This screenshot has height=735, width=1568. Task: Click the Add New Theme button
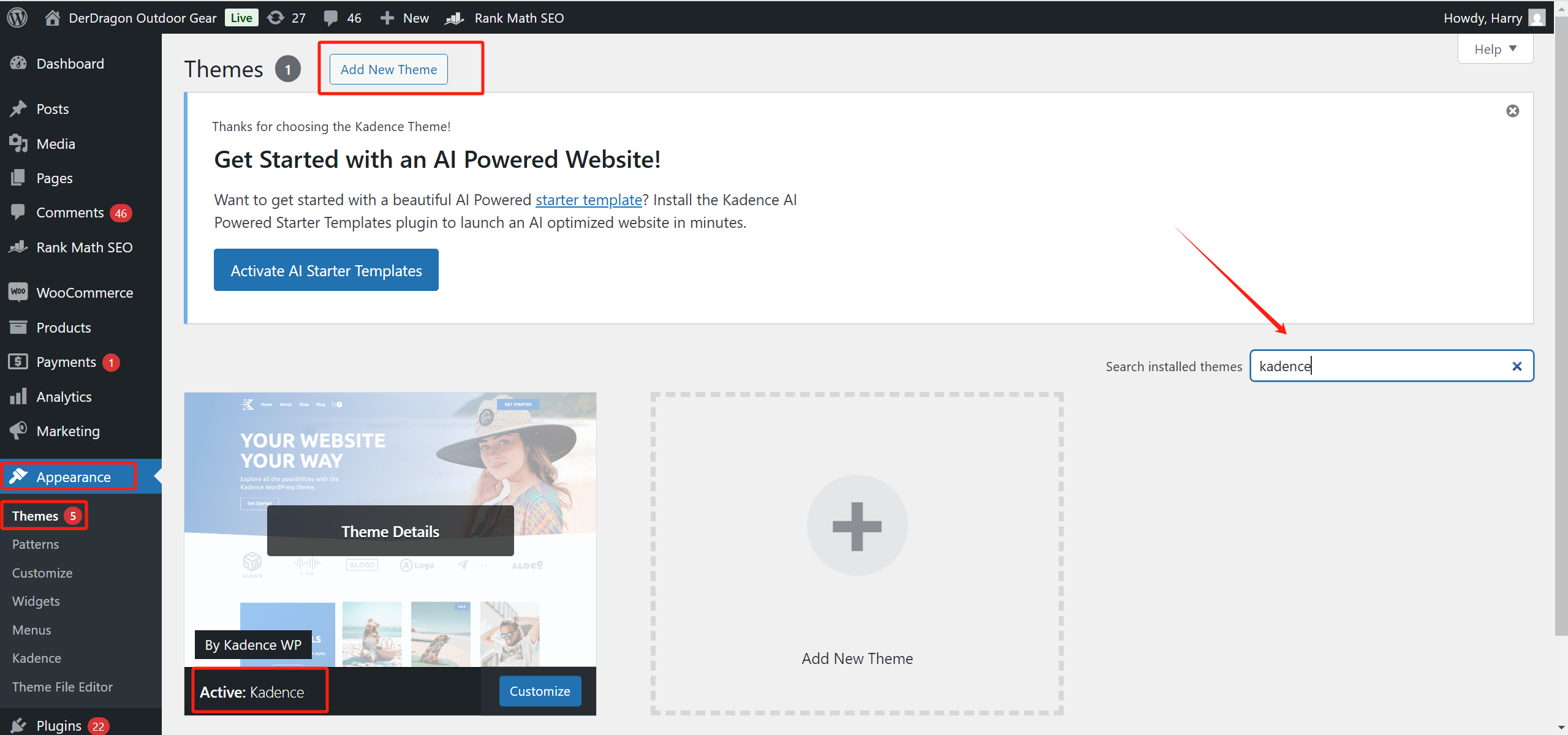(388, 69)
